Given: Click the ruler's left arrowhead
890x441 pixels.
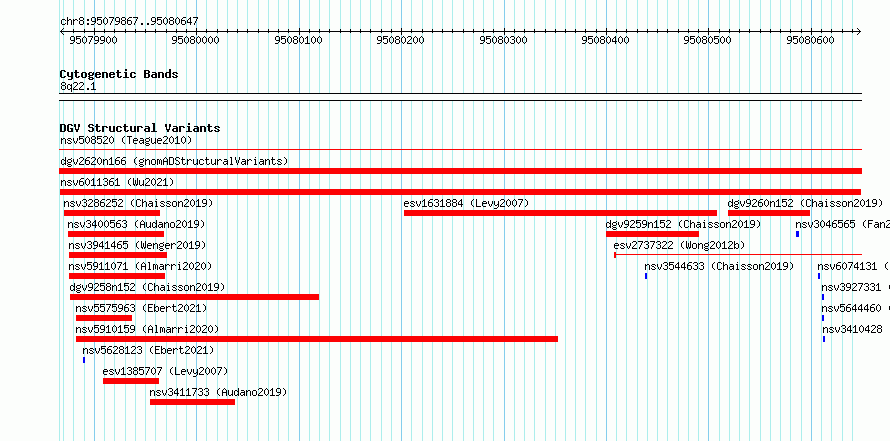Looking at the screenshot, I should pyautogui.click(x=62, y=31).
